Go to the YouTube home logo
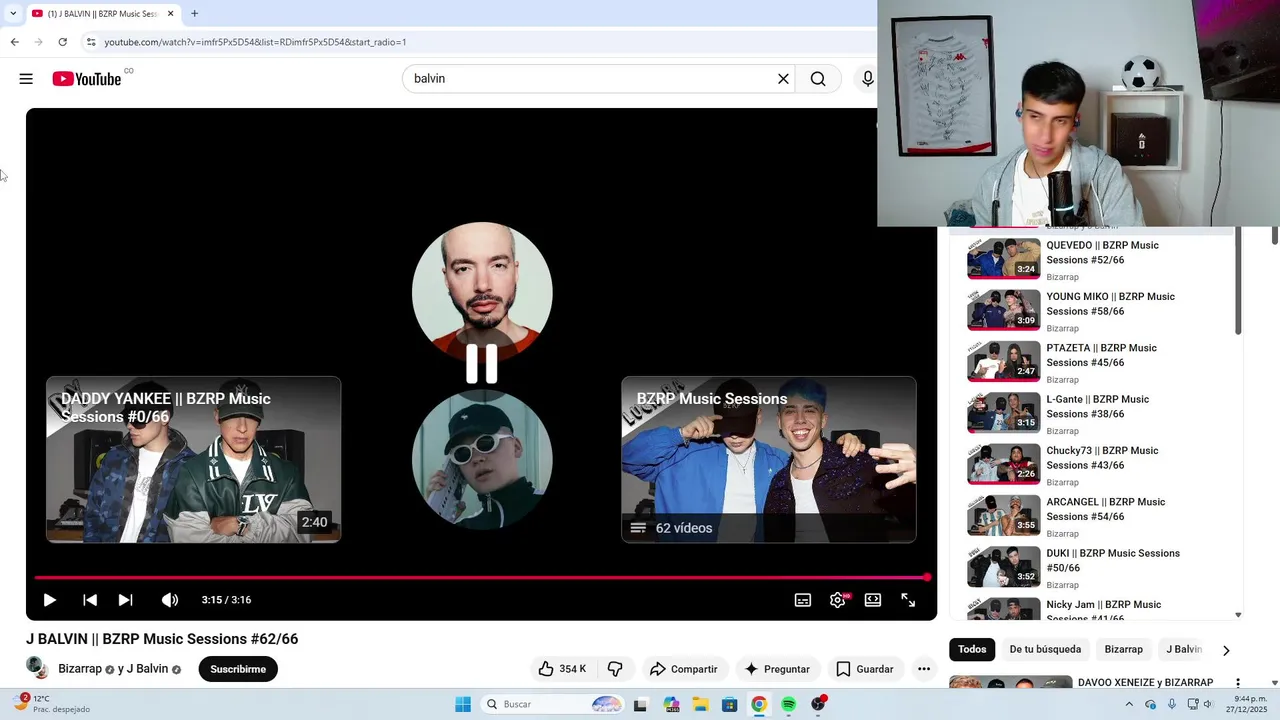This screenshot has height=720, width=1280. pyautogui.click(x=87, y=79)
